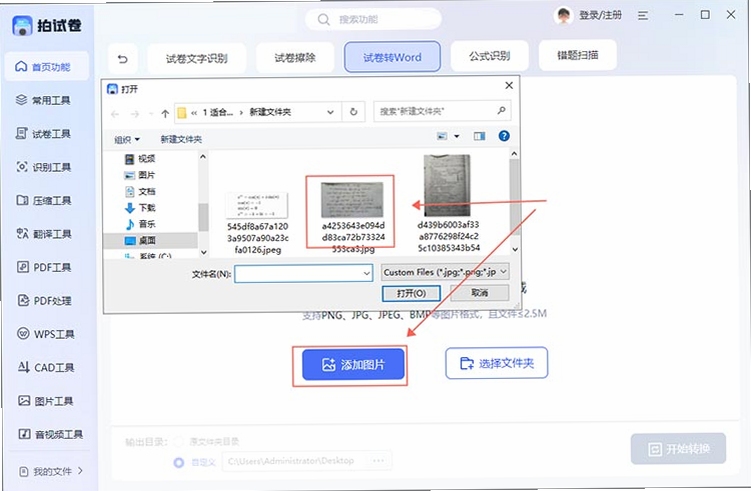Click the 搜索"新建文件夹" search box
751x491 pixels.
click(442, 111)
